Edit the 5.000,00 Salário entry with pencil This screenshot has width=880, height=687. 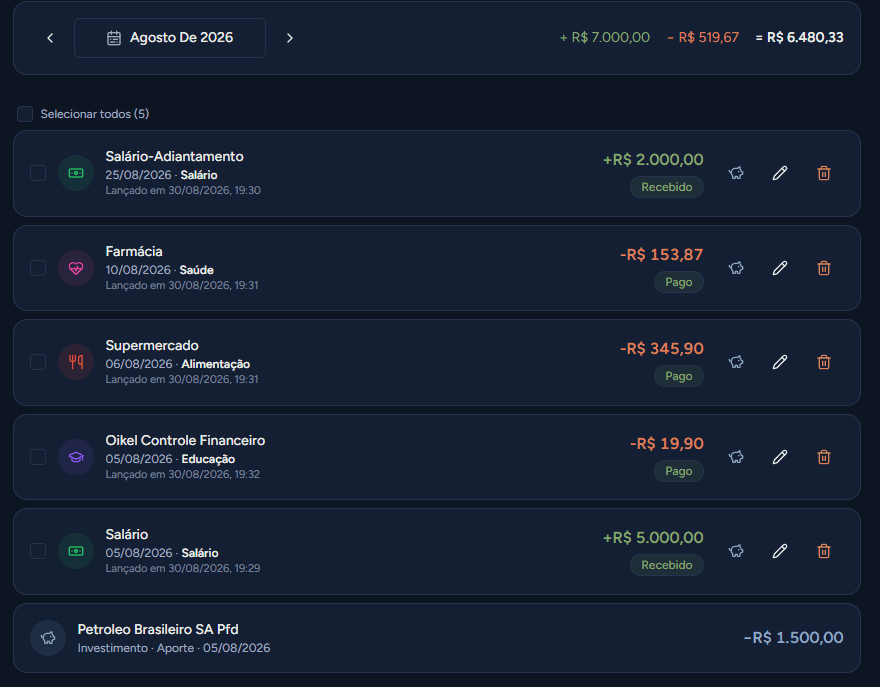780,551
